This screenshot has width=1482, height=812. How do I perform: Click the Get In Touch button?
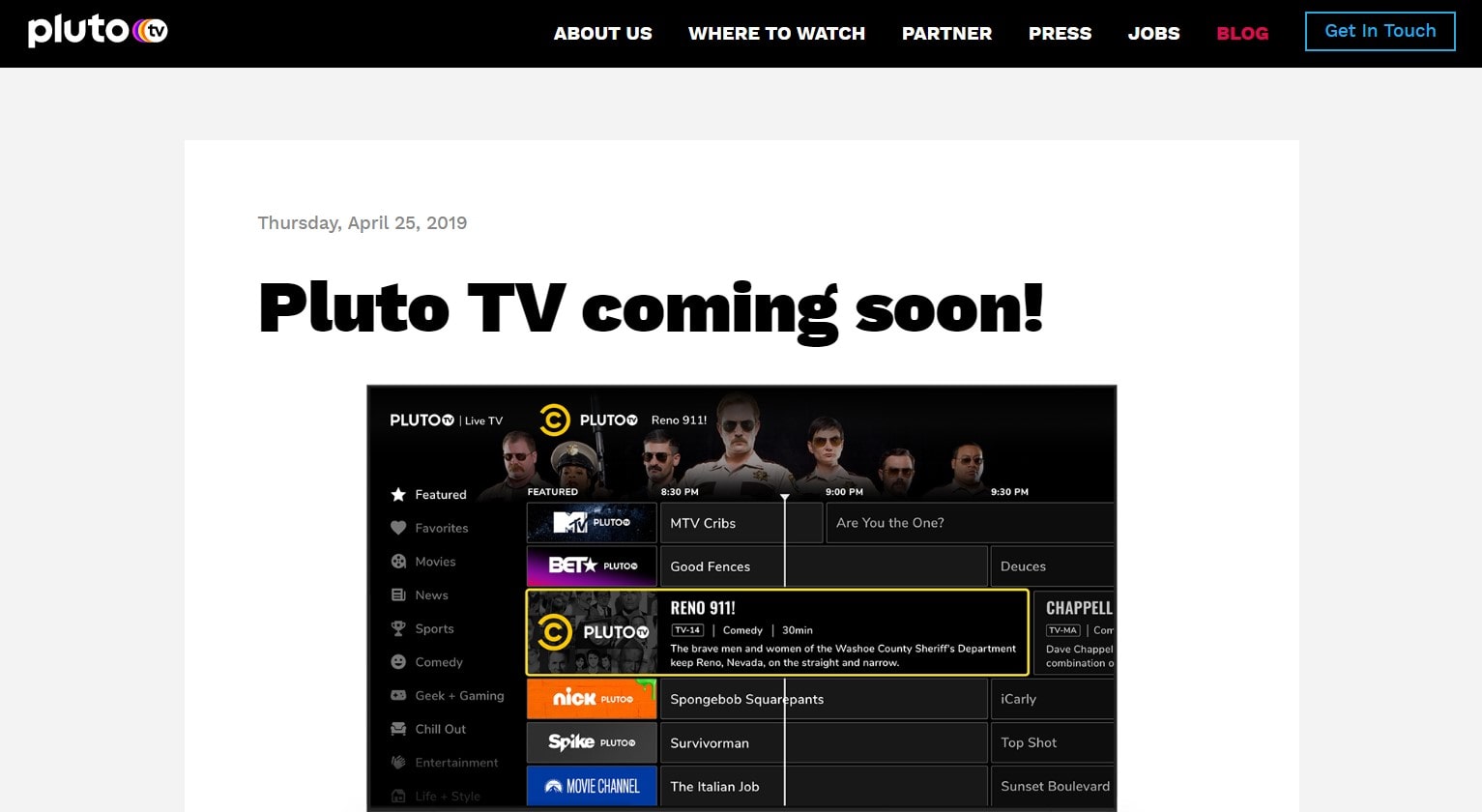1380,31
